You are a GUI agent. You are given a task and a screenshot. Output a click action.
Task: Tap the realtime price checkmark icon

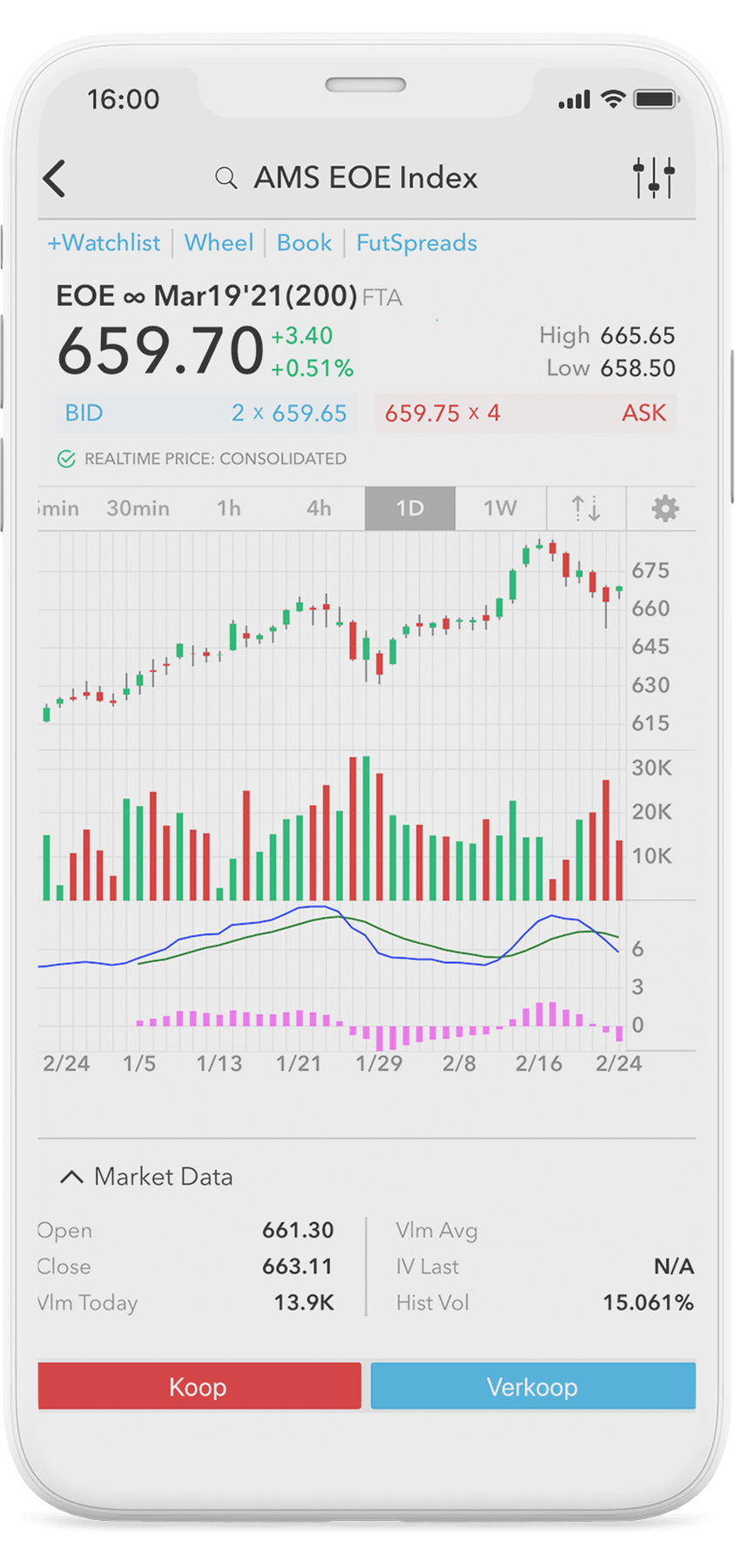(66, 459)
